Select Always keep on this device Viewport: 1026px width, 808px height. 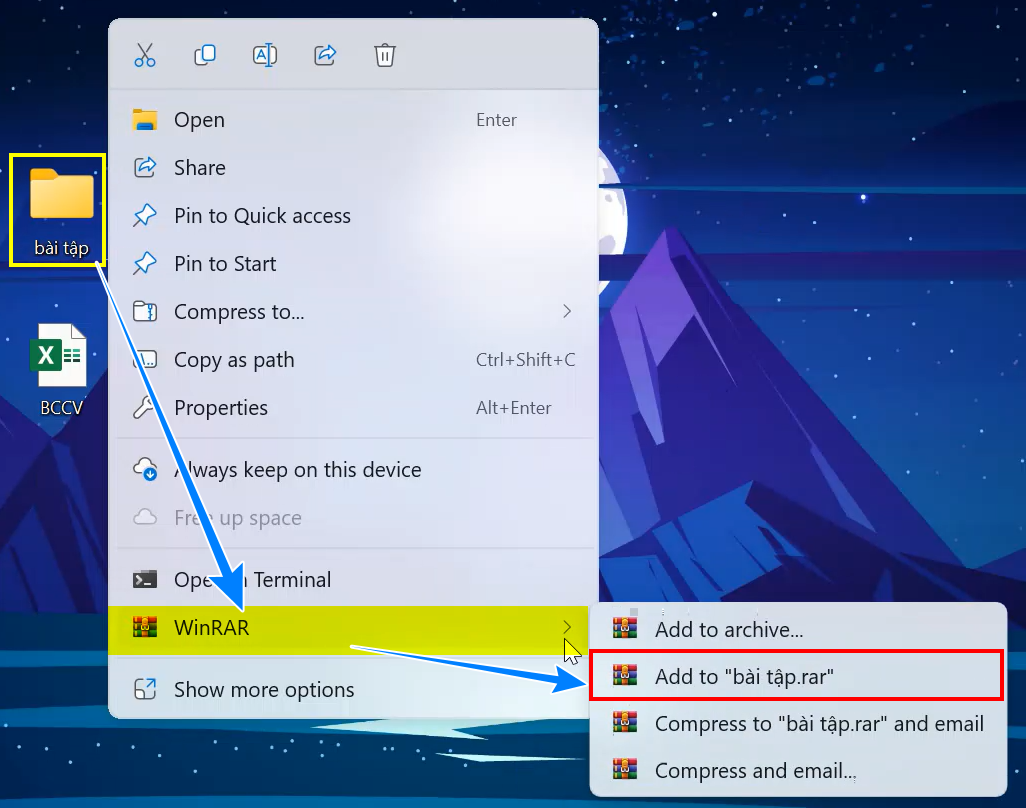[x=297, y=470]
